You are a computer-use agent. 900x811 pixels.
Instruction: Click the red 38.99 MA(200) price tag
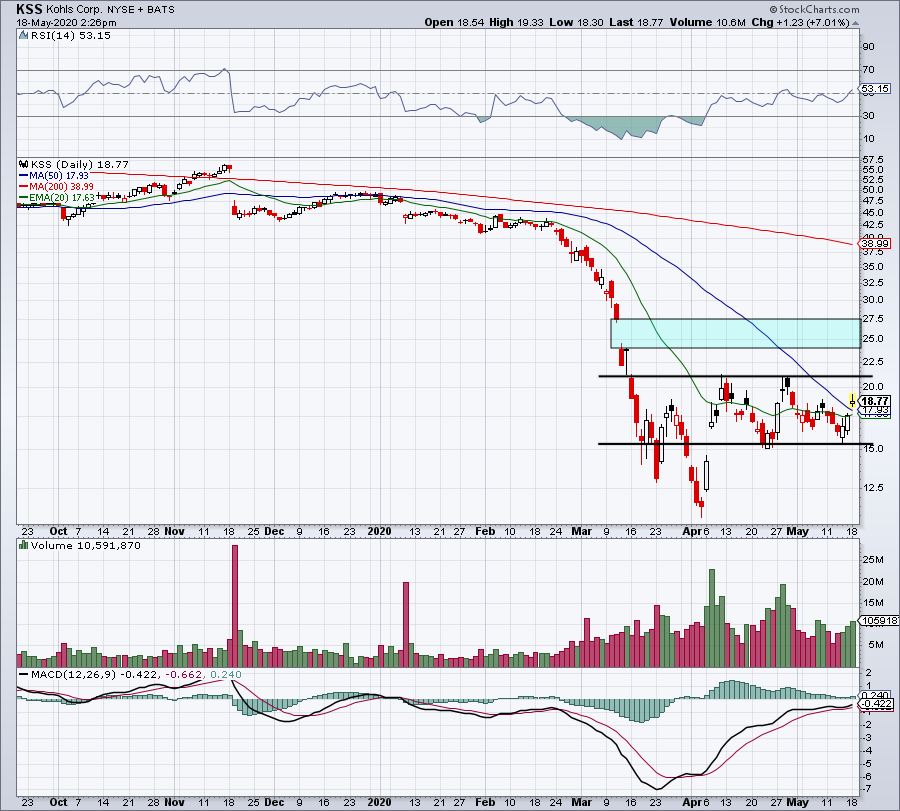[875, 243]
